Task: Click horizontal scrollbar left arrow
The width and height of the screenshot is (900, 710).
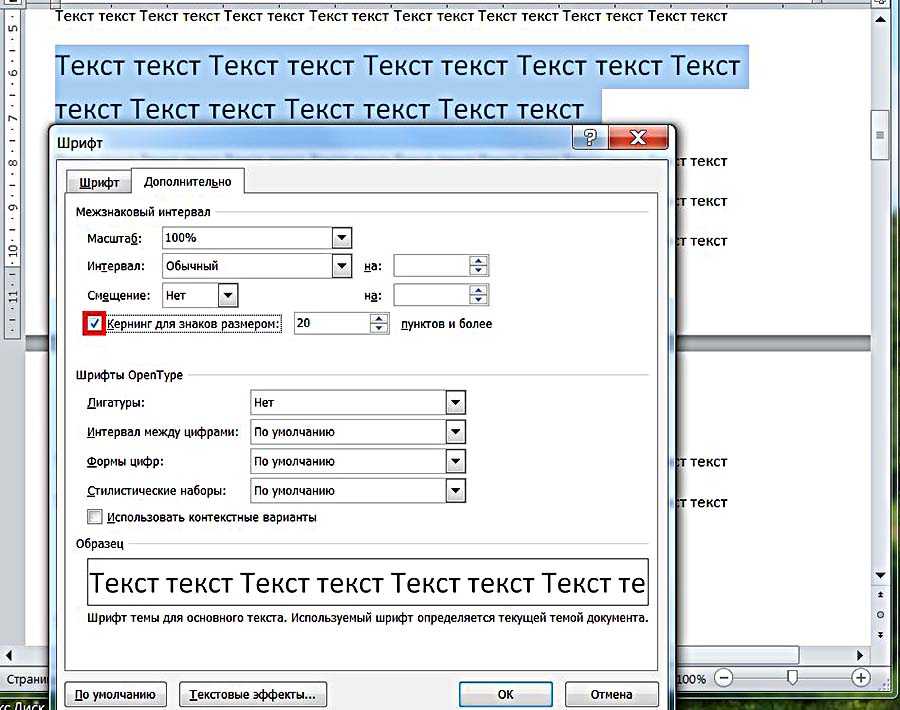Action: click(x=9, y=655)
